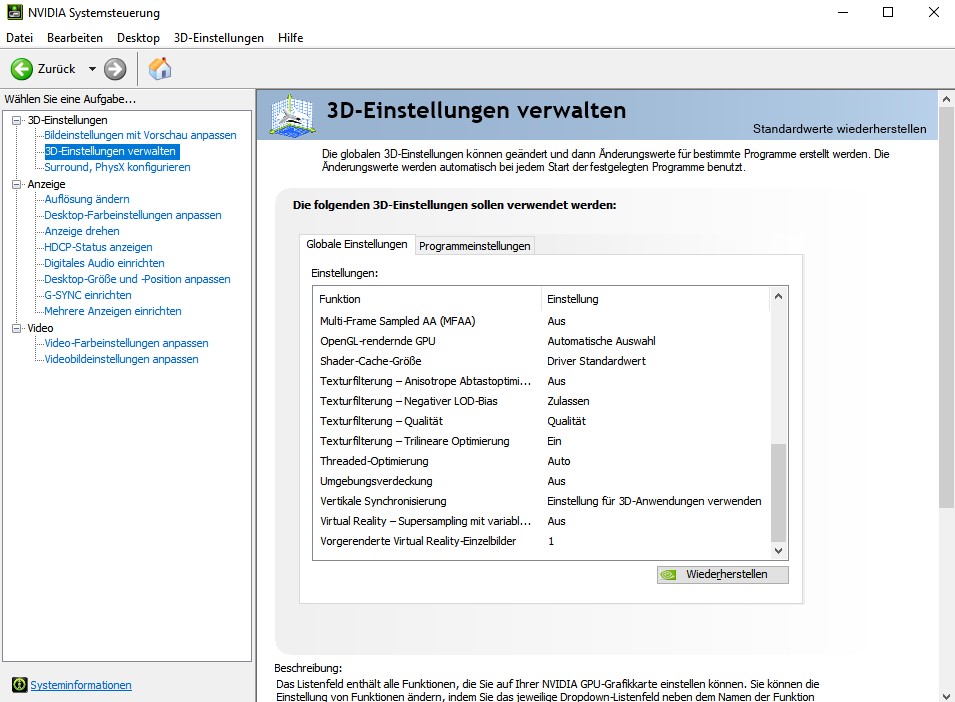
Task: Click the settings list scrollbar thumb
Action: coord(778,493)
